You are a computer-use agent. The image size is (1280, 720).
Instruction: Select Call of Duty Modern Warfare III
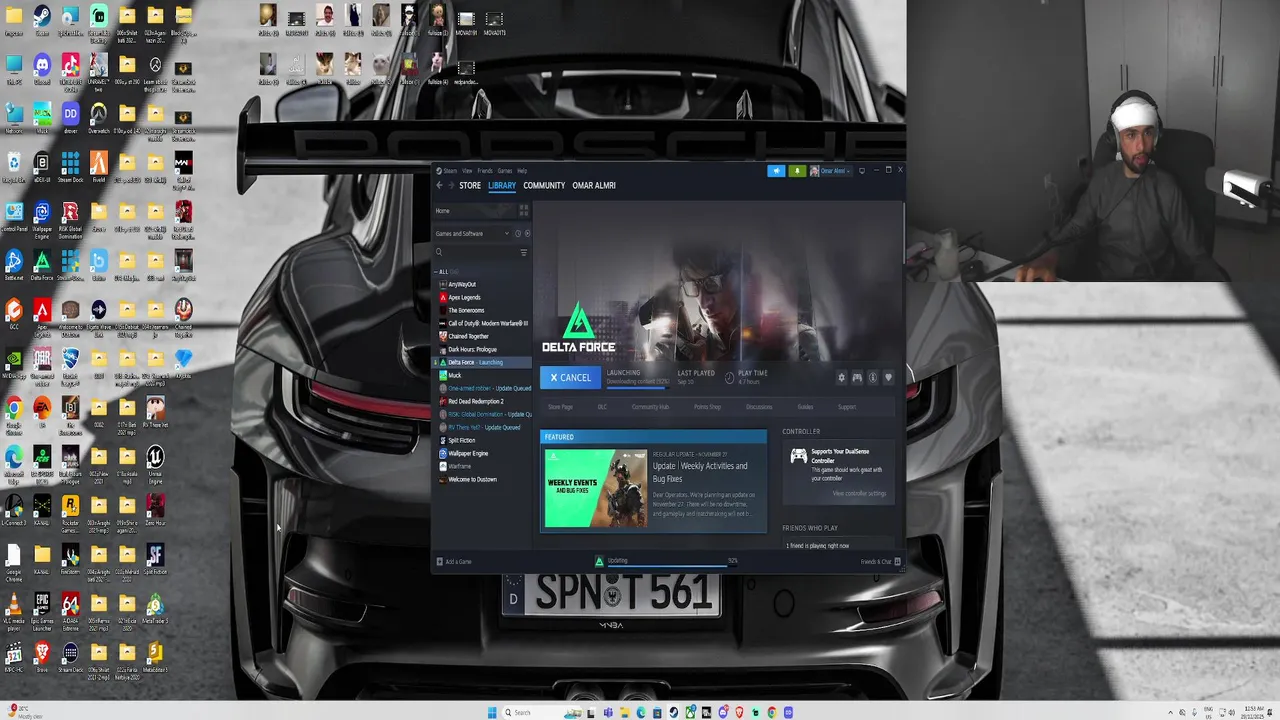point(484,324)
